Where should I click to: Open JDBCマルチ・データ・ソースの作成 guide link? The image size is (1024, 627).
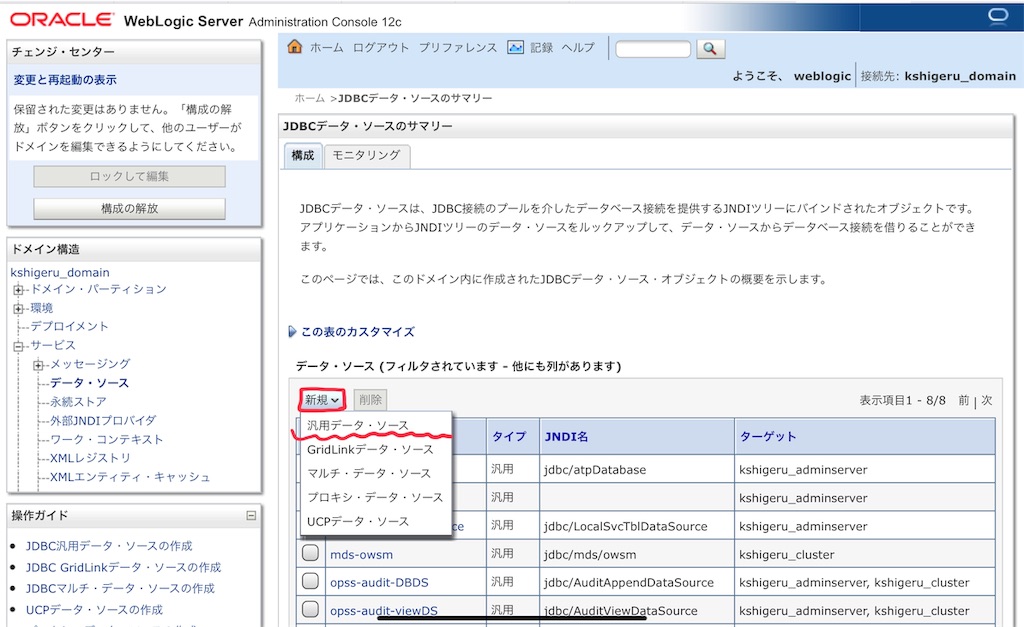coord(120,588)
